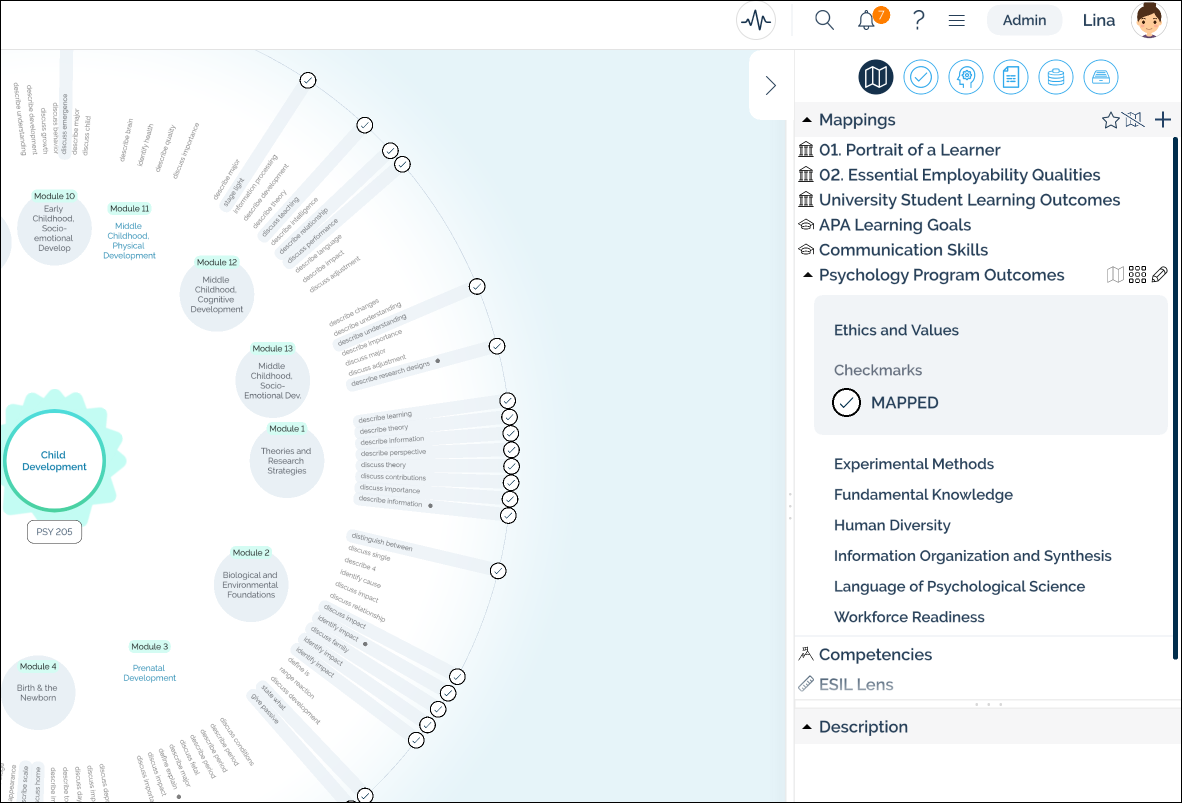Select Information Organization and Synthesis outcome

972,556
